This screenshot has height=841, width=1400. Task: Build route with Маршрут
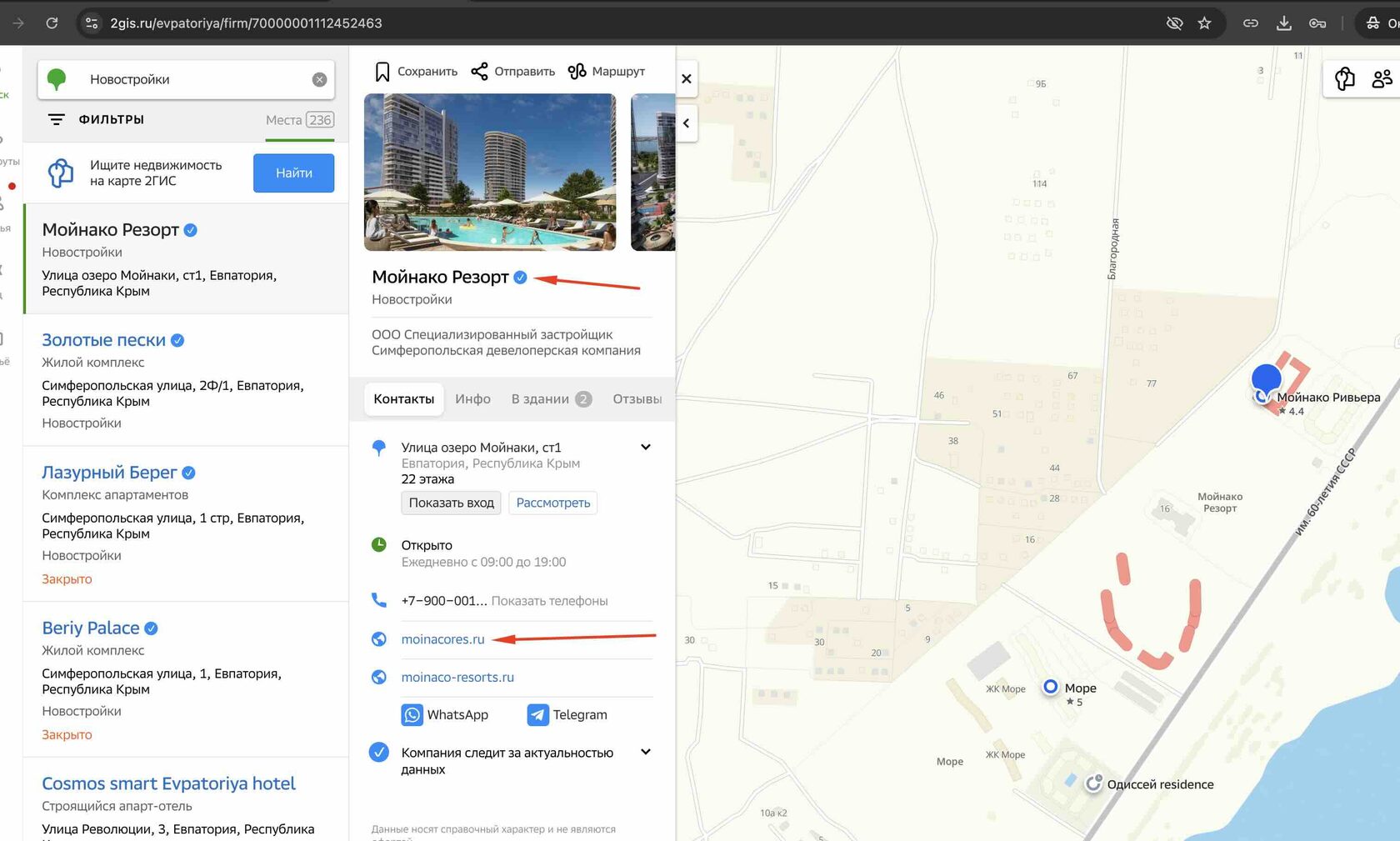pyautogui.click(x=606, y=72)
